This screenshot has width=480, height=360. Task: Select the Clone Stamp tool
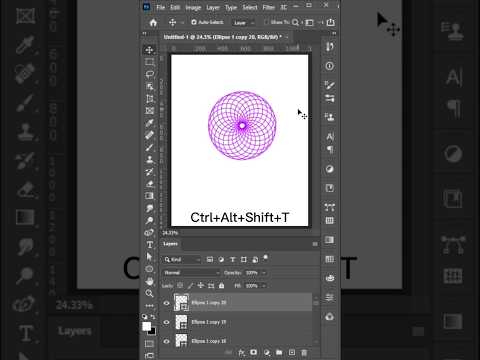click(149, 159)
